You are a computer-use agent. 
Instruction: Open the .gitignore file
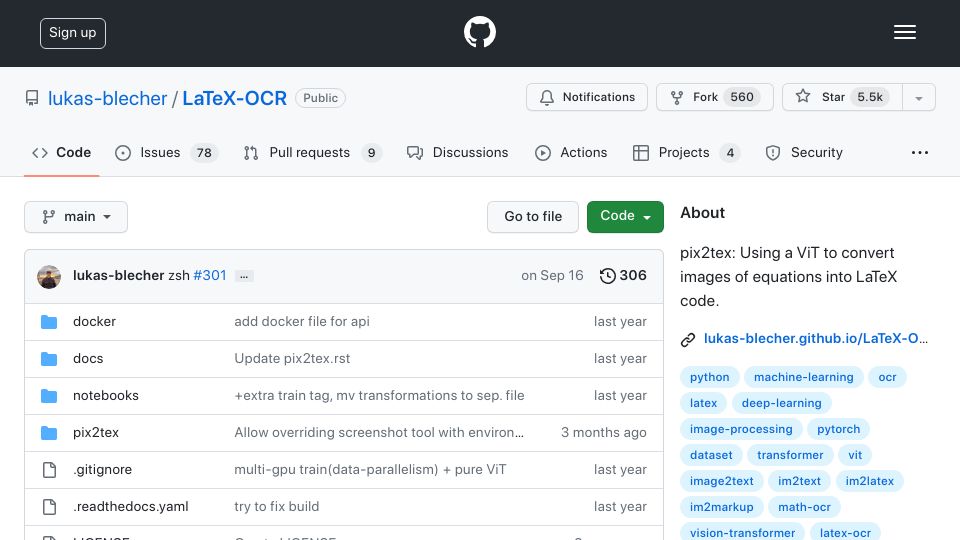102,470
